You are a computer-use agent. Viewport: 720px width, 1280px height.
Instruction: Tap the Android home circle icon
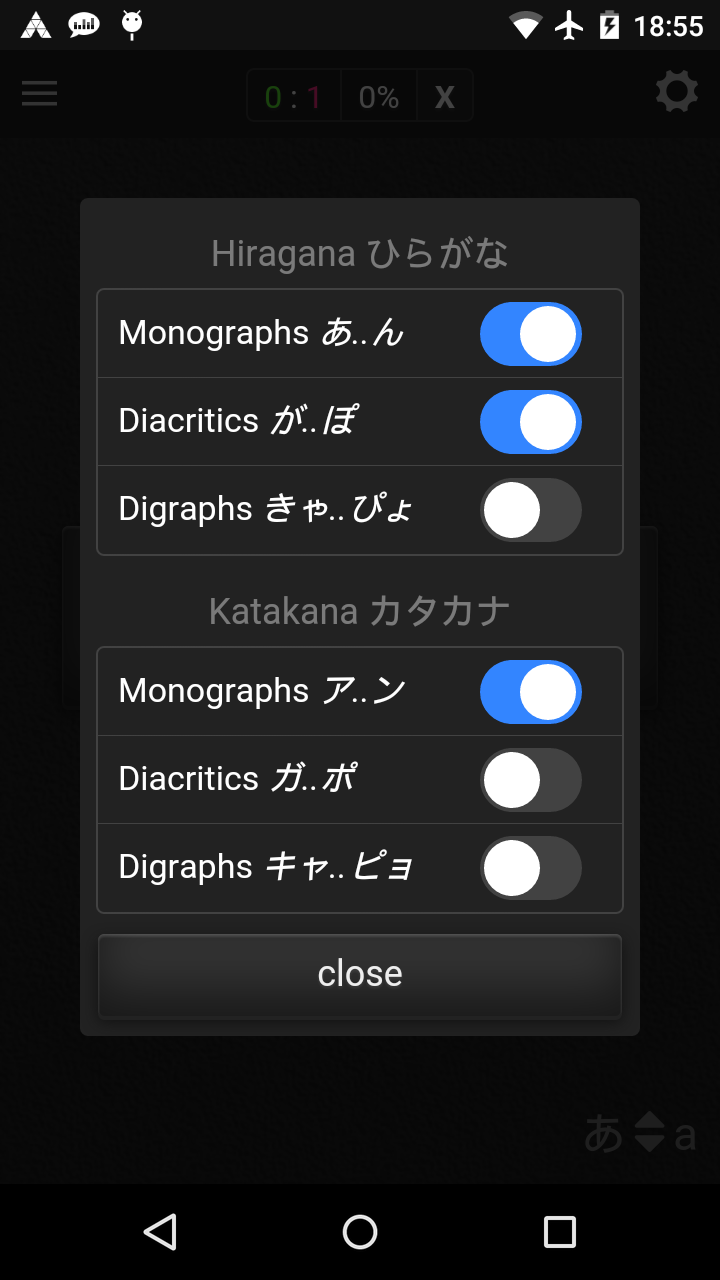pyautogui.click(x=360, y=1231)
